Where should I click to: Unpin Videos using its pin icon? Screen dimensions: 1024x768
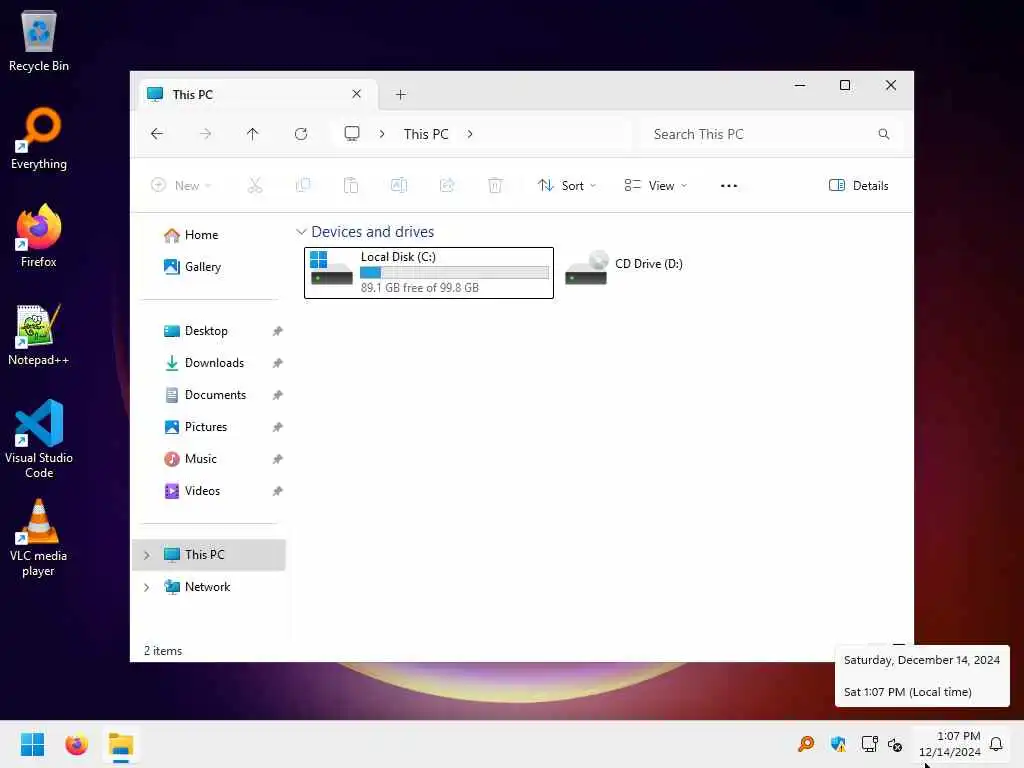(x=278, y=491)
